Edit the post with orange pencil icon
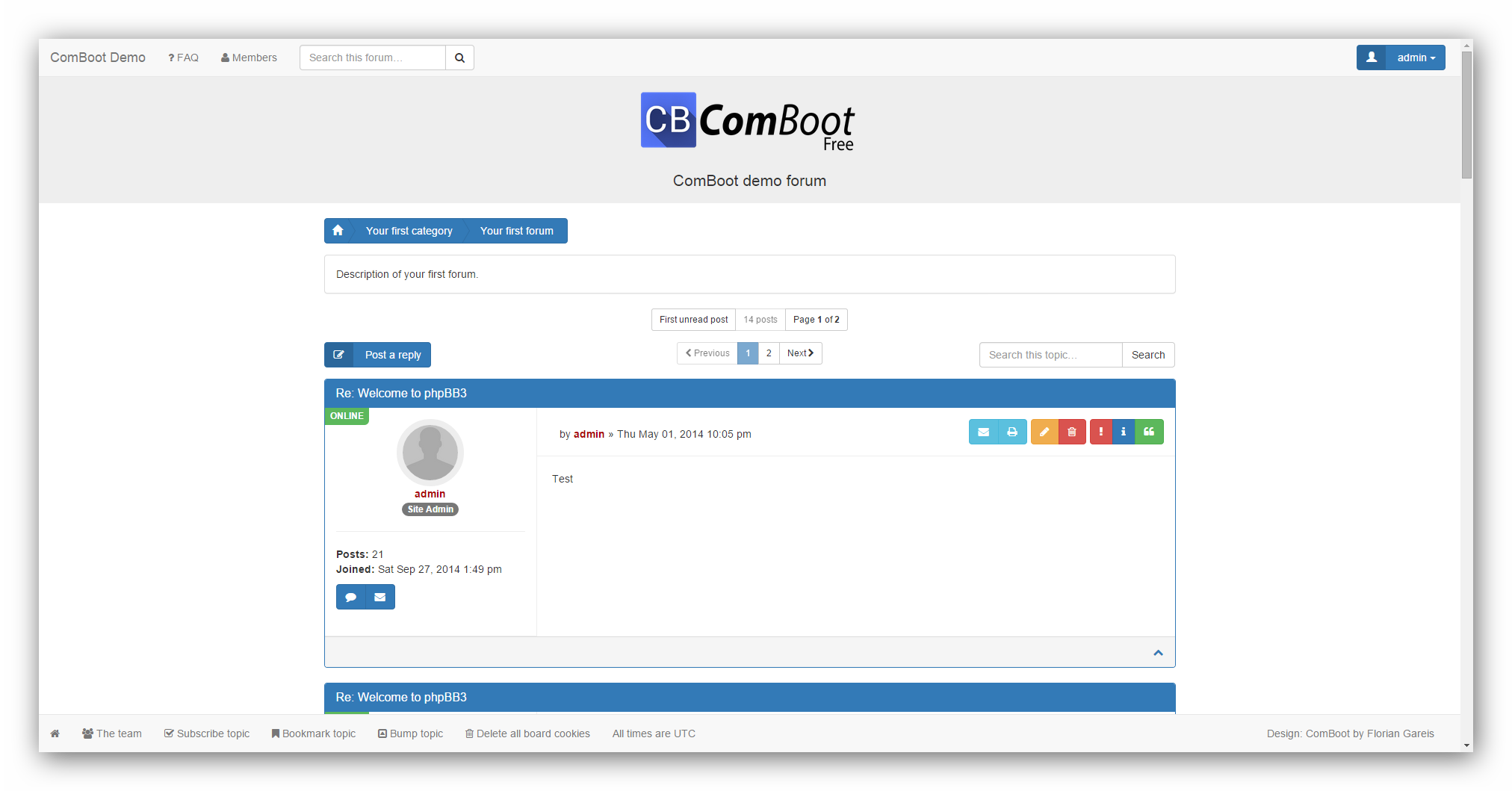The height and width of the screenshot is (791, 1512). [1044, 432]
